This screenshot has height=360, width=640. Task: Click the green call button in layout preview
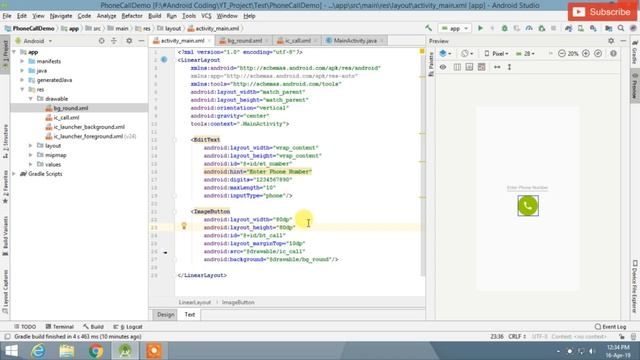click(528, 205)
